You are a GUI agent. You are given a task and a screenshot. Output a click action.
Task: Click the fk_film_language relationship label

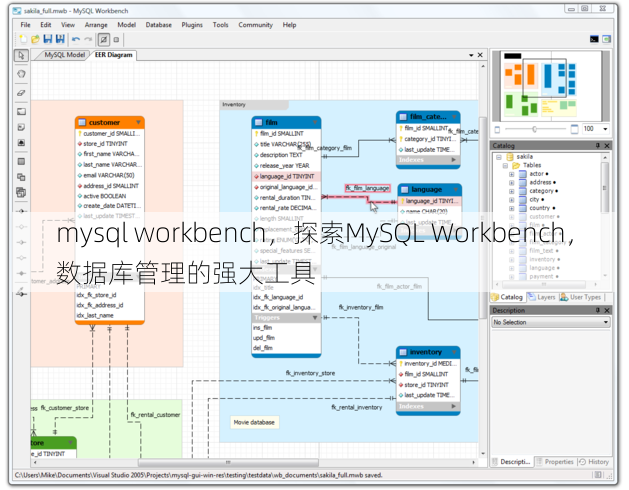click(367, 188)
